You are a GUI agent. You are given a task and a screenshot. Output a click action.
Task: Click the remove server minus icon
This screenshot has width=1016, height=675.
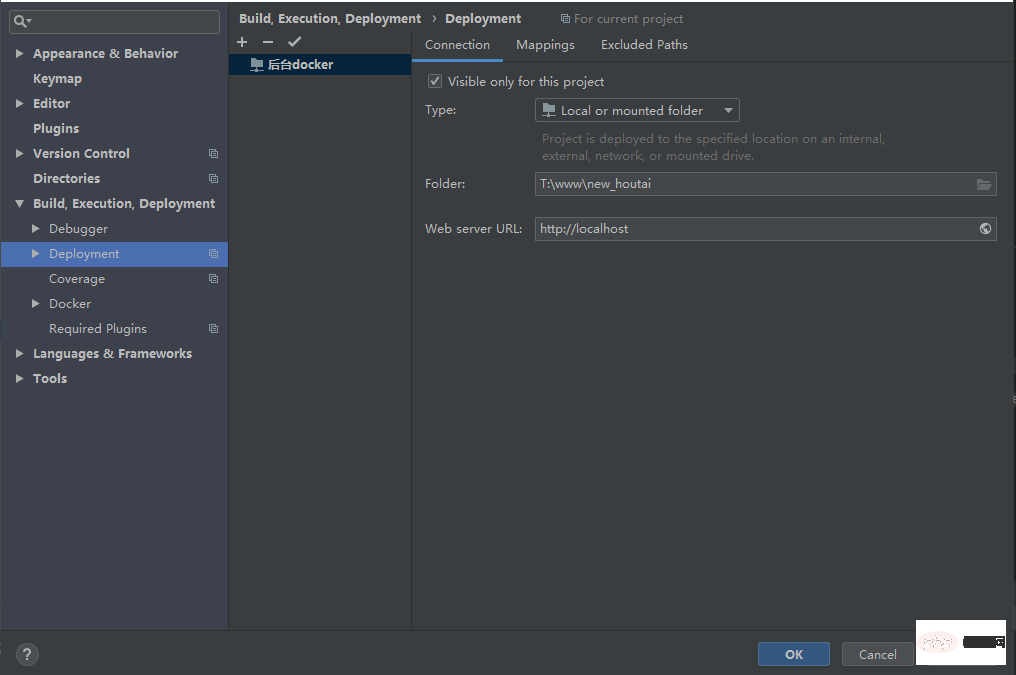[x=267, y=42]
